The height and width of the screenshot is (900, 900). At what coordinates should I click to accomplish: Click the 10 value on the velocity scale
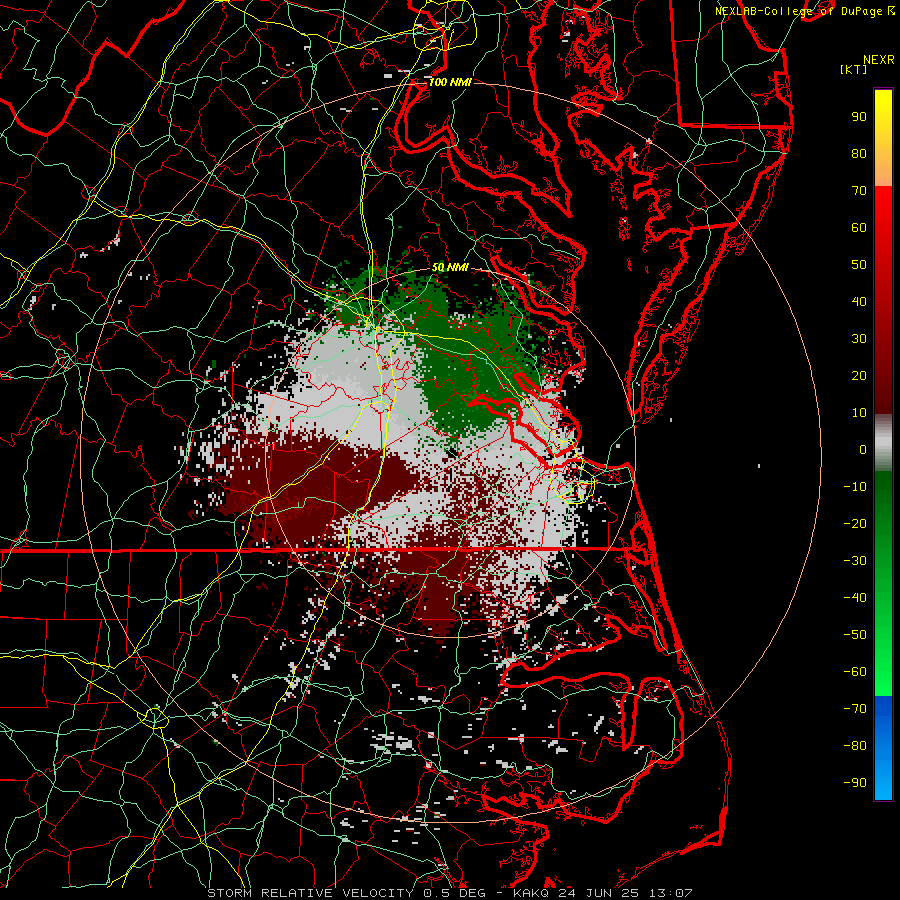[859, 413]
